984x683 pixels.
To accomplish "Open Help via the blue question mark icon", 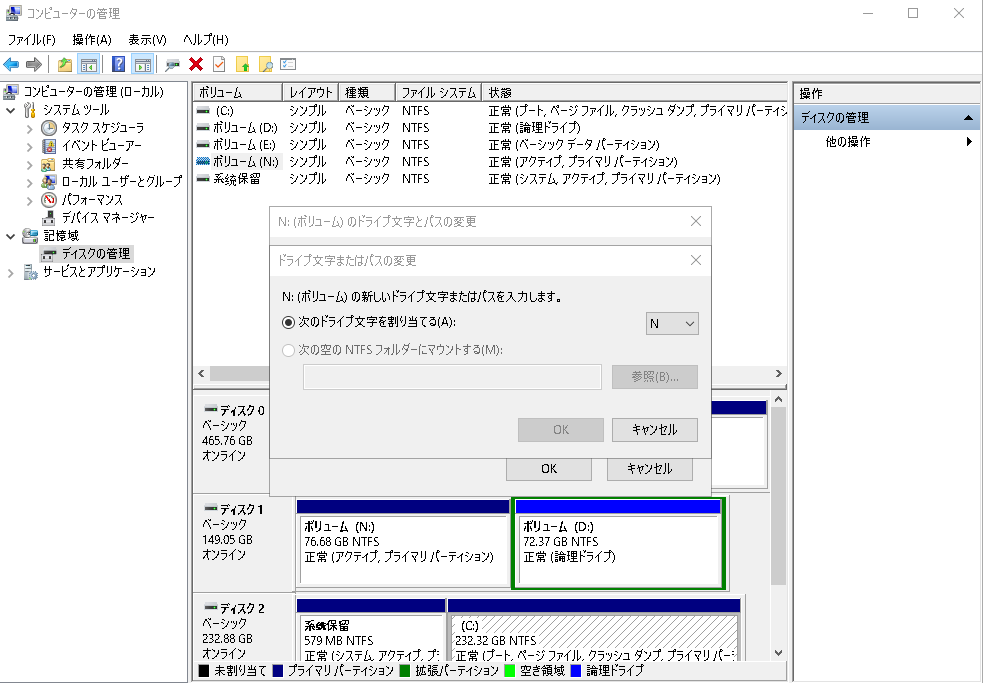I will click(119, 64).
